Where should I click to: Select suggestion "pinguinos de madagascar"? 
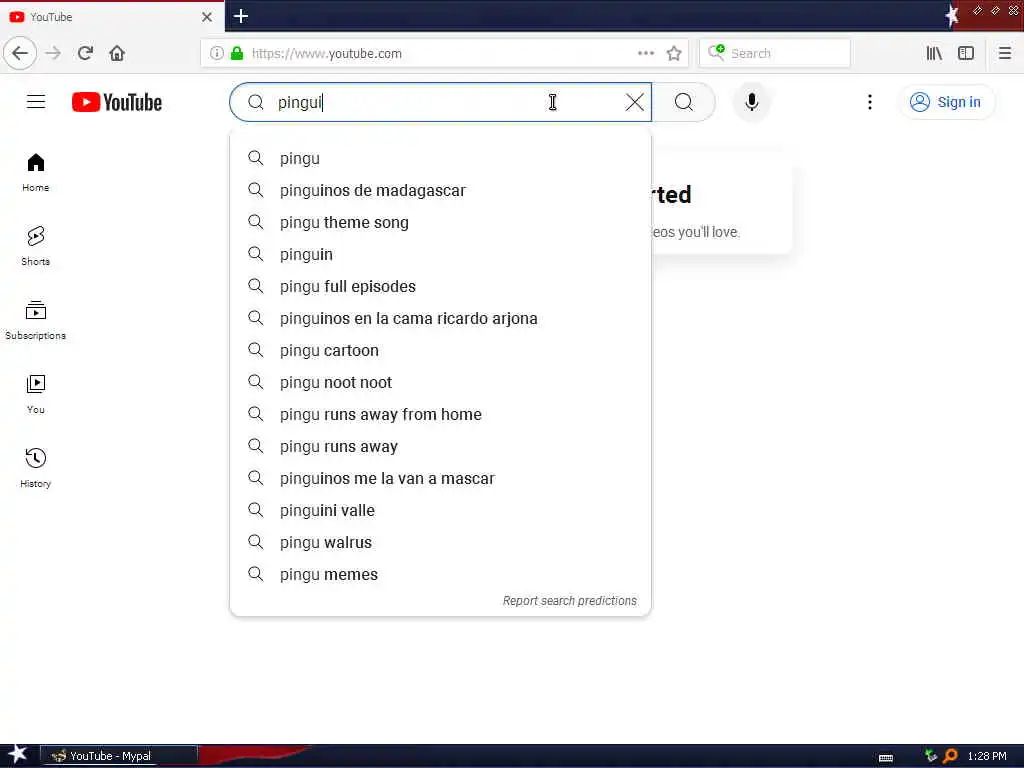pyautogui.click(x=441, y=190)
